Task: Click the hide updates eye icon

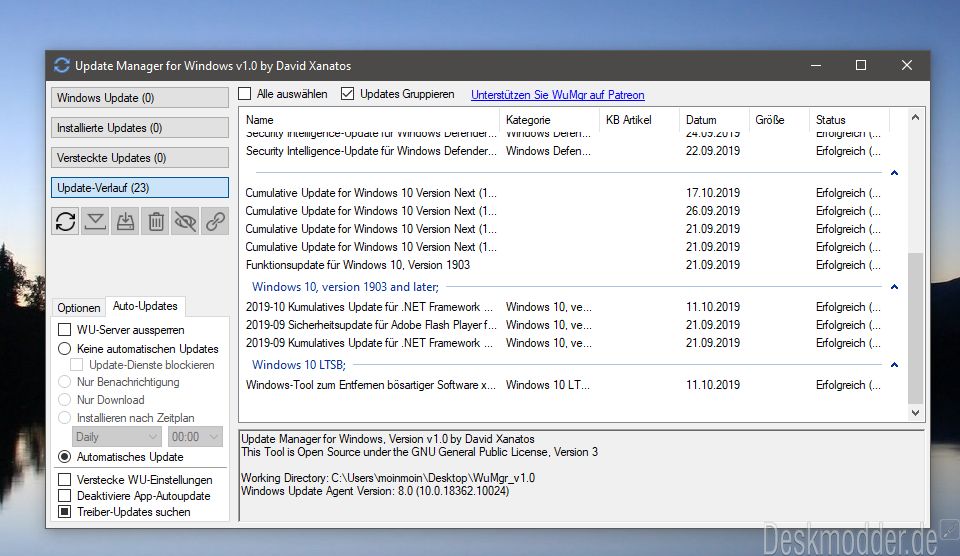Action: tap(186, 221)
